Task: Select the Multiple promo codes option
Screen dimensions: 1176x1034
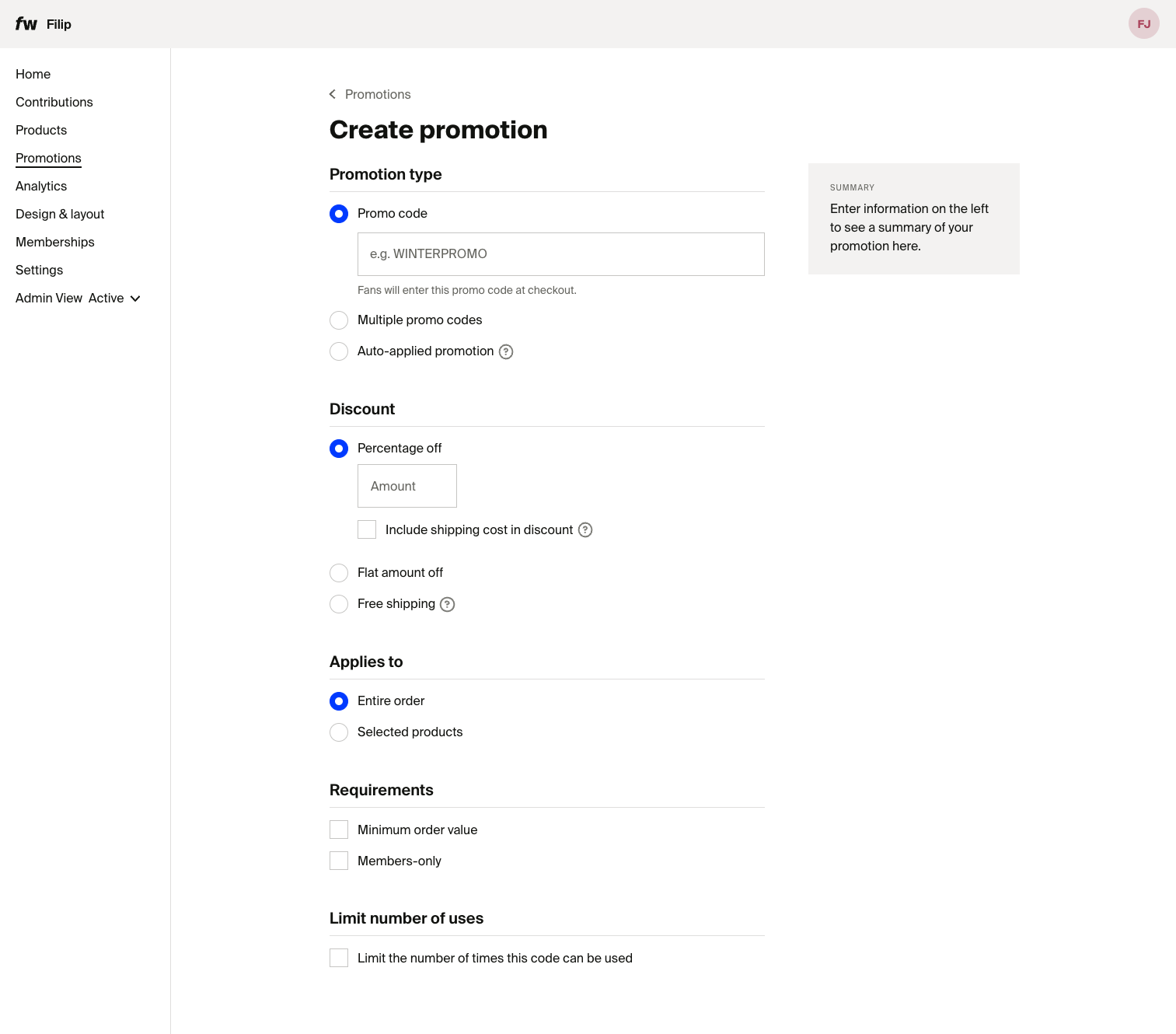Action: (x=339, y=320)
